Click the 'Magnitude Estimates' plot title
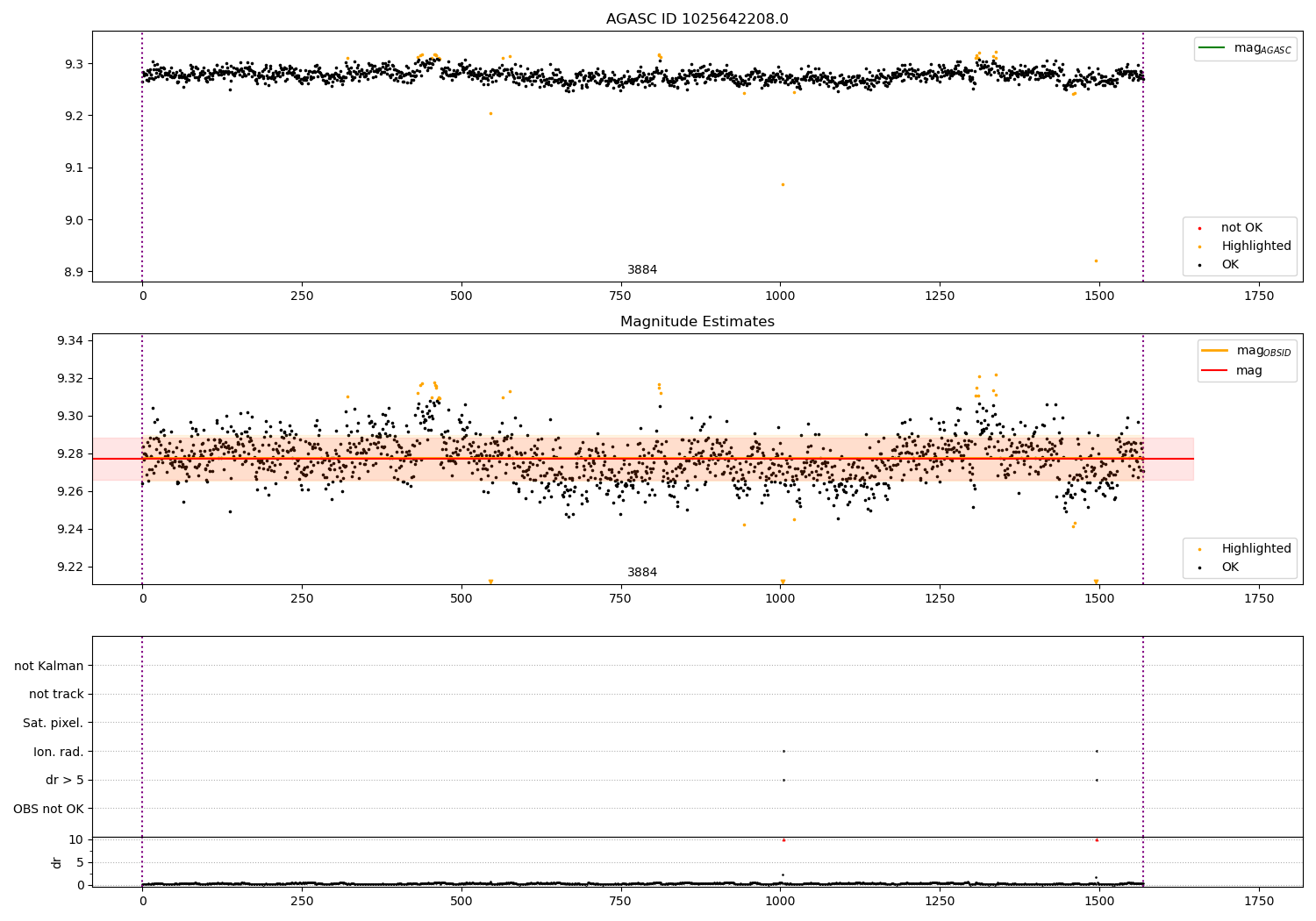Screen dimensions: 1316x921 (x=697, y=322)
